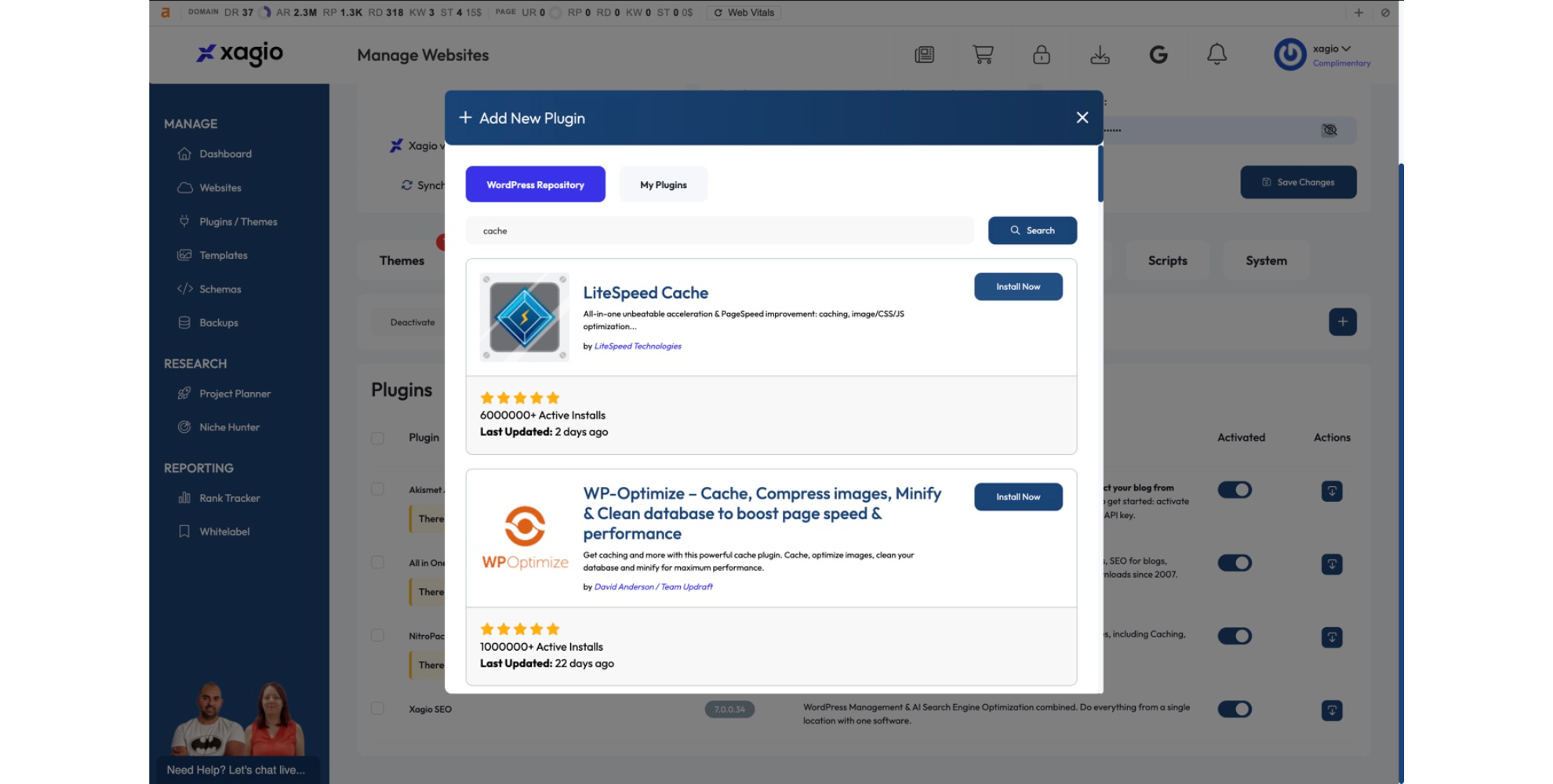The height and width of the screenshot is (784, 1553).
Task: Click the Deactivate button
Action: (x=413, y=322)
